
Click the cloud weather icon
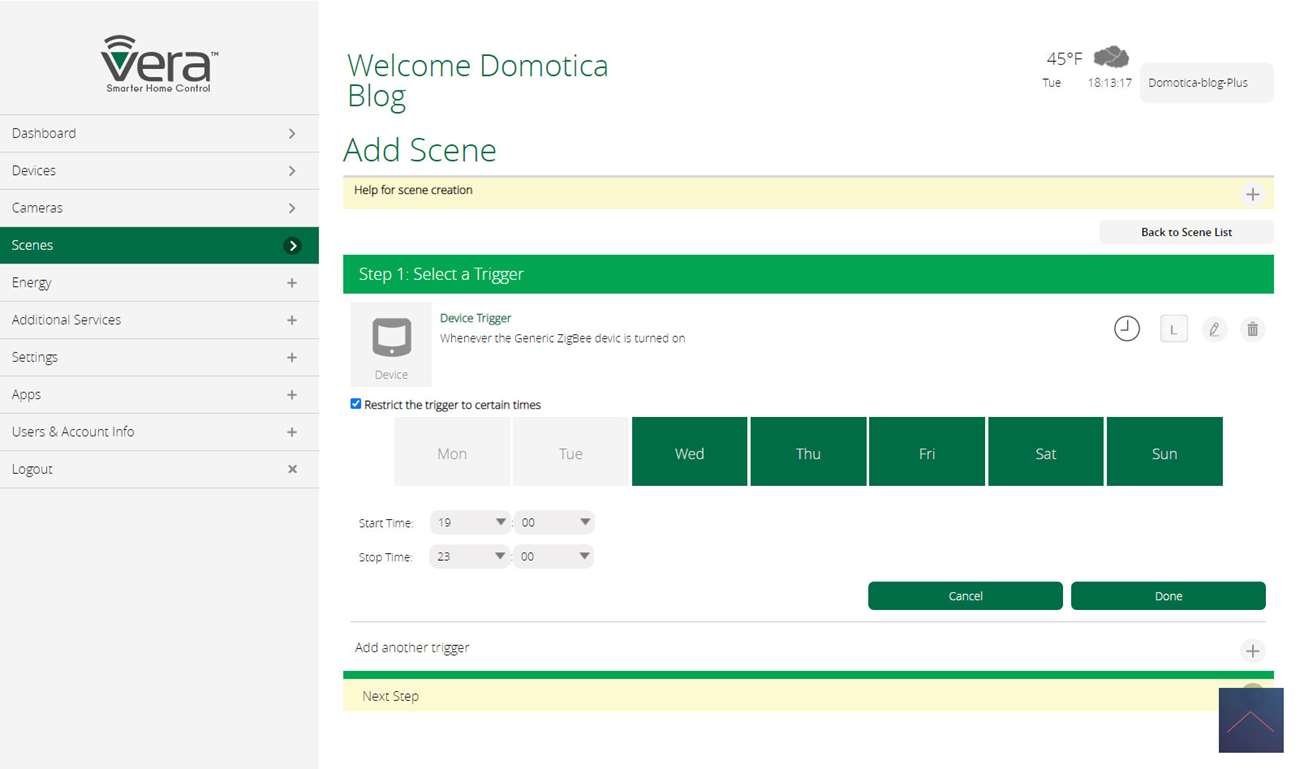pyautogui.click(x=1111, y=57)
